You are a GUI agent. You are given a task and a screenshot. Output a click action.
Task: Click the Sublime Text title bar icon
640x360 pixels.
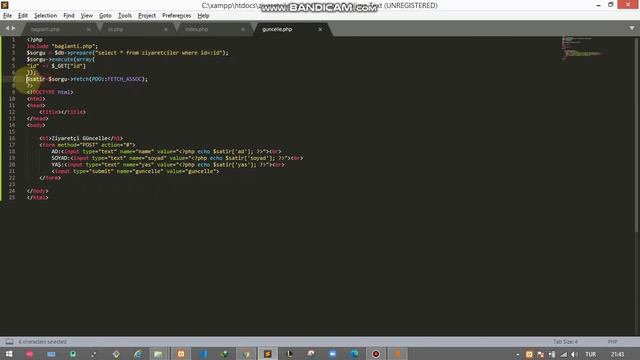click(5, 5)
